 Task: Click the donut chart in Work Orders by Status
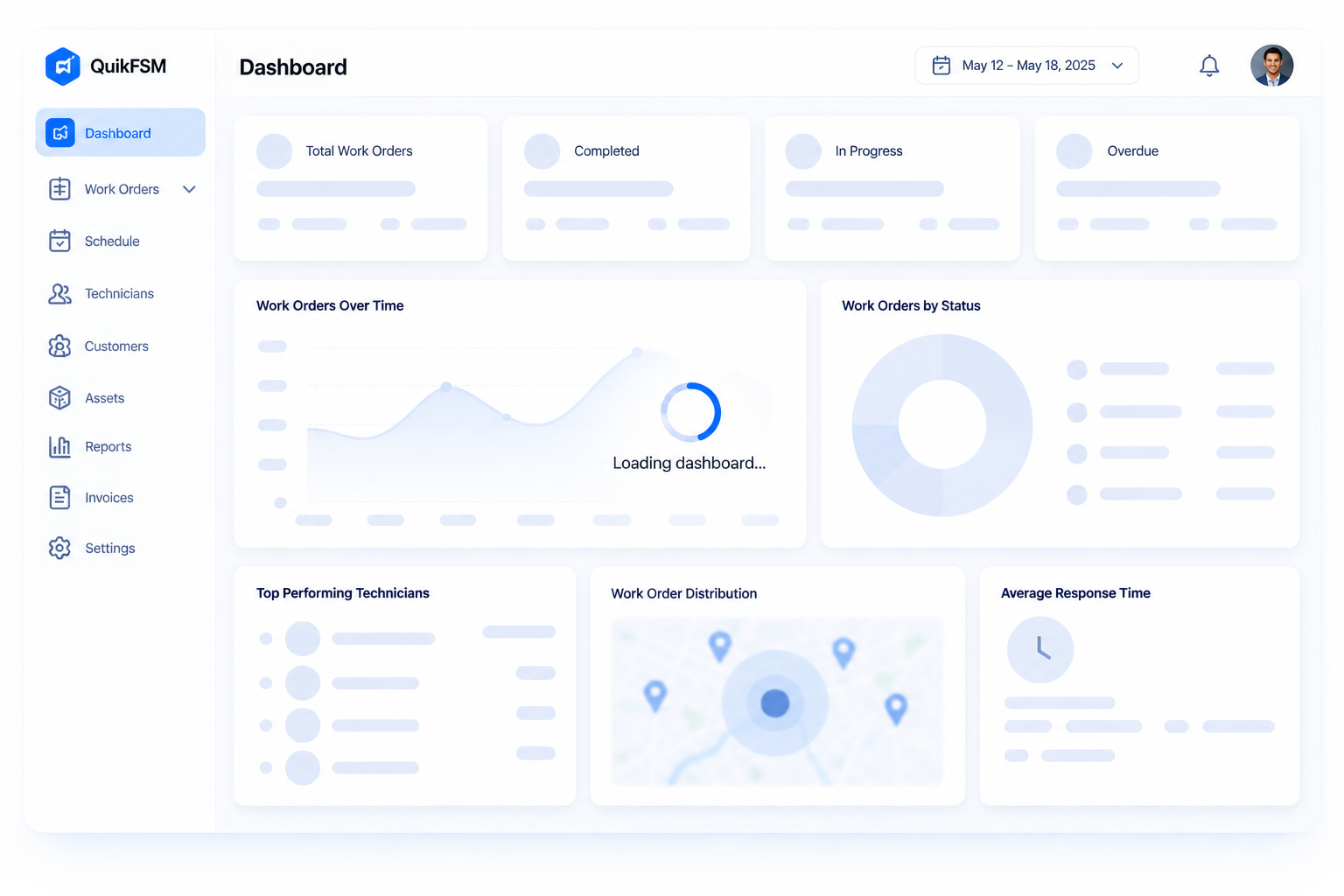pyautogui.click(x=942, y=425)
